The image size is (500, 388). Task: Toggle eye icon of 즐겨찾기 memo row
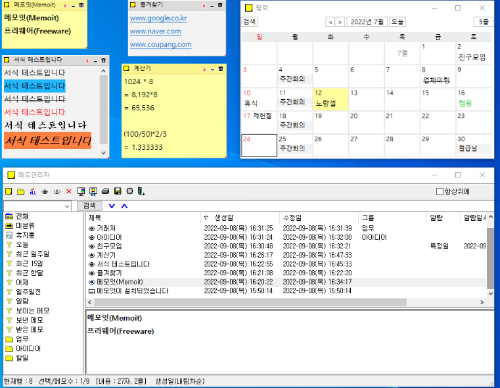(x=91, y=273)
